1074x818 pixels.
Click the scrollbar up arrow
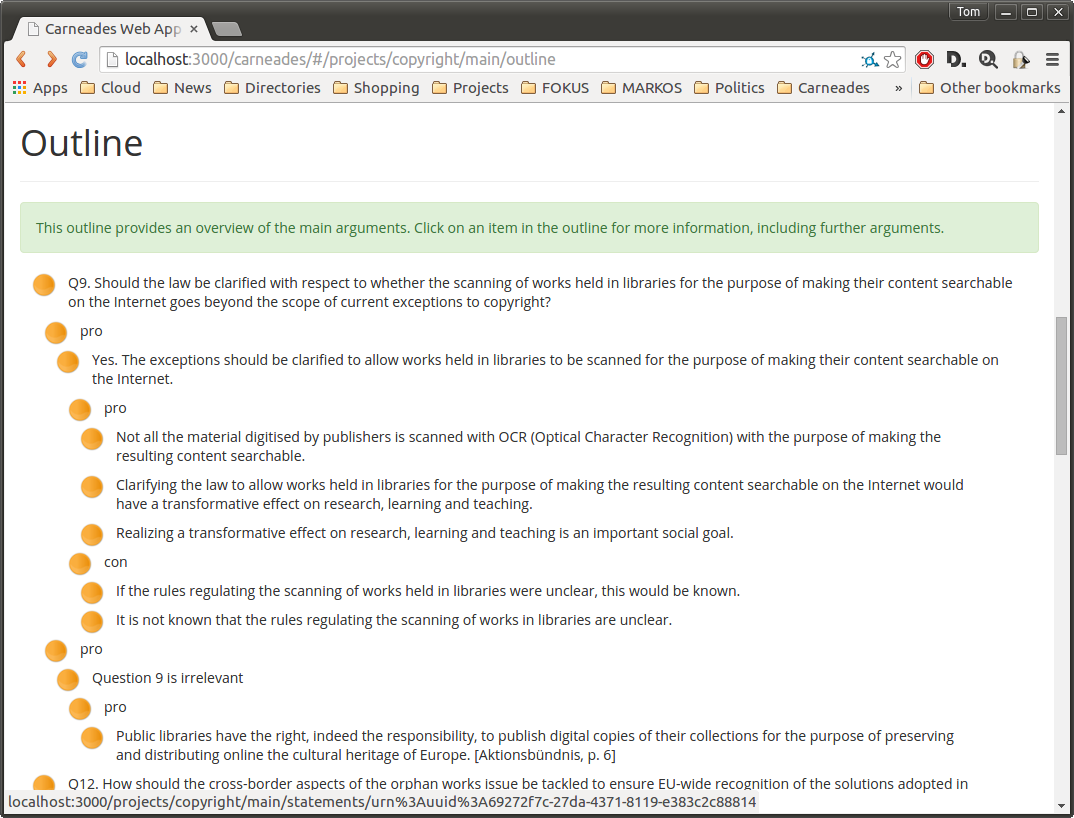(1062, 112)
